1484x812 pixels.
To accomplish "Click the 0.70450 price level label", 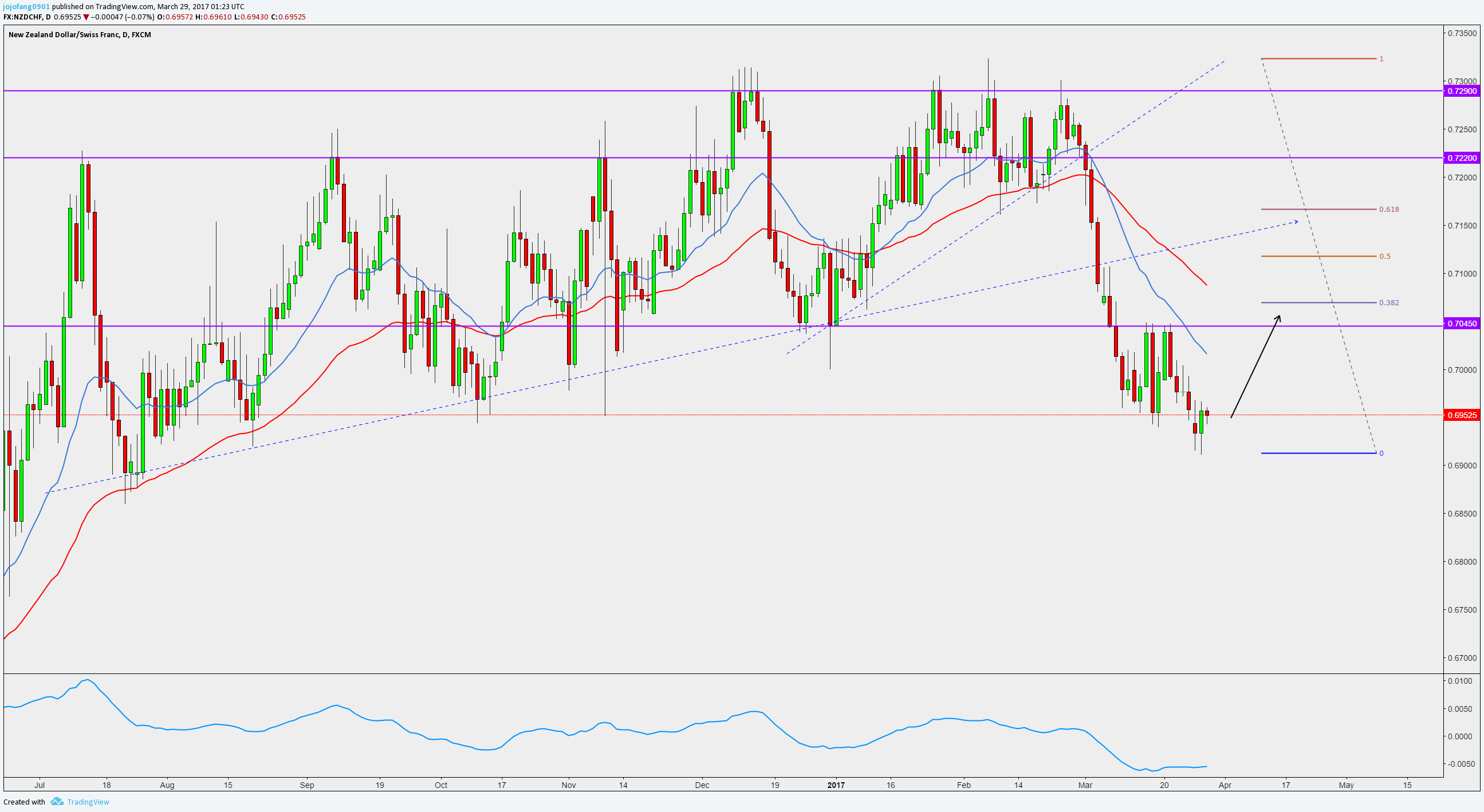I will pyautogui.click(x=1462, y=324).
